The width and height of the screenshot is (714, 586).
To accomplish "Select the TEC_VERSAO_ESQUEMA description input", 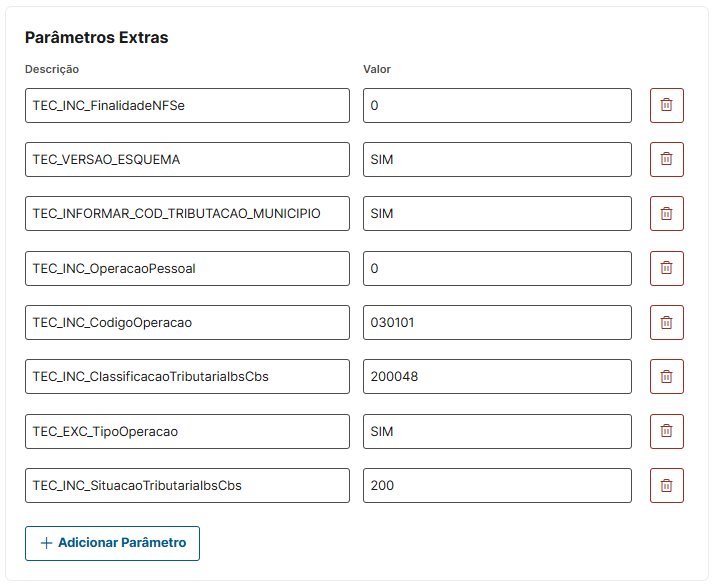I will coord(187,159).
